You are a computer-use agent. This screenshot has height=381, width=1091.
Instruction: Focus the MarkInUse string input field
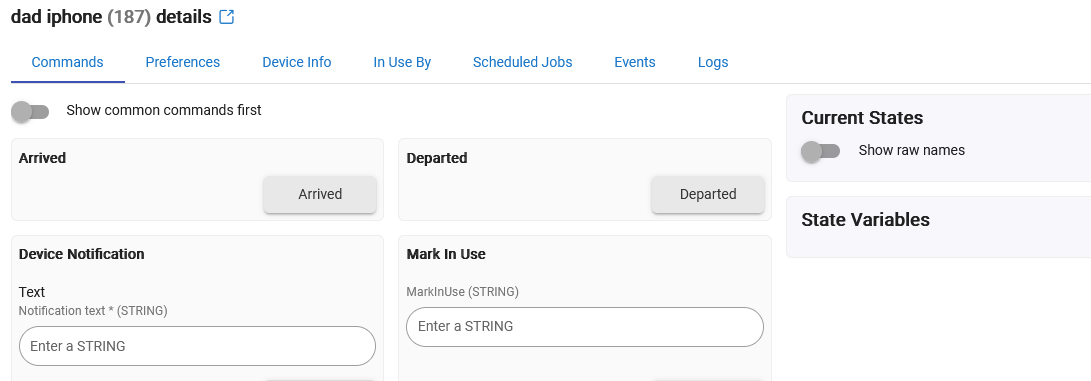click(x=585, y=327)
